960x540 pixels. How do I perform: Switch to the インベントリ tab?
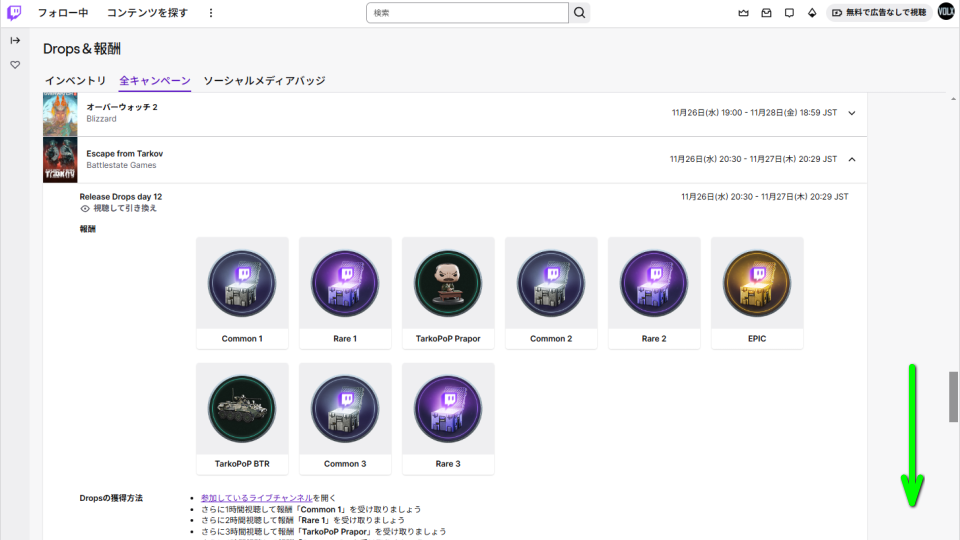[x=75, y=81]
